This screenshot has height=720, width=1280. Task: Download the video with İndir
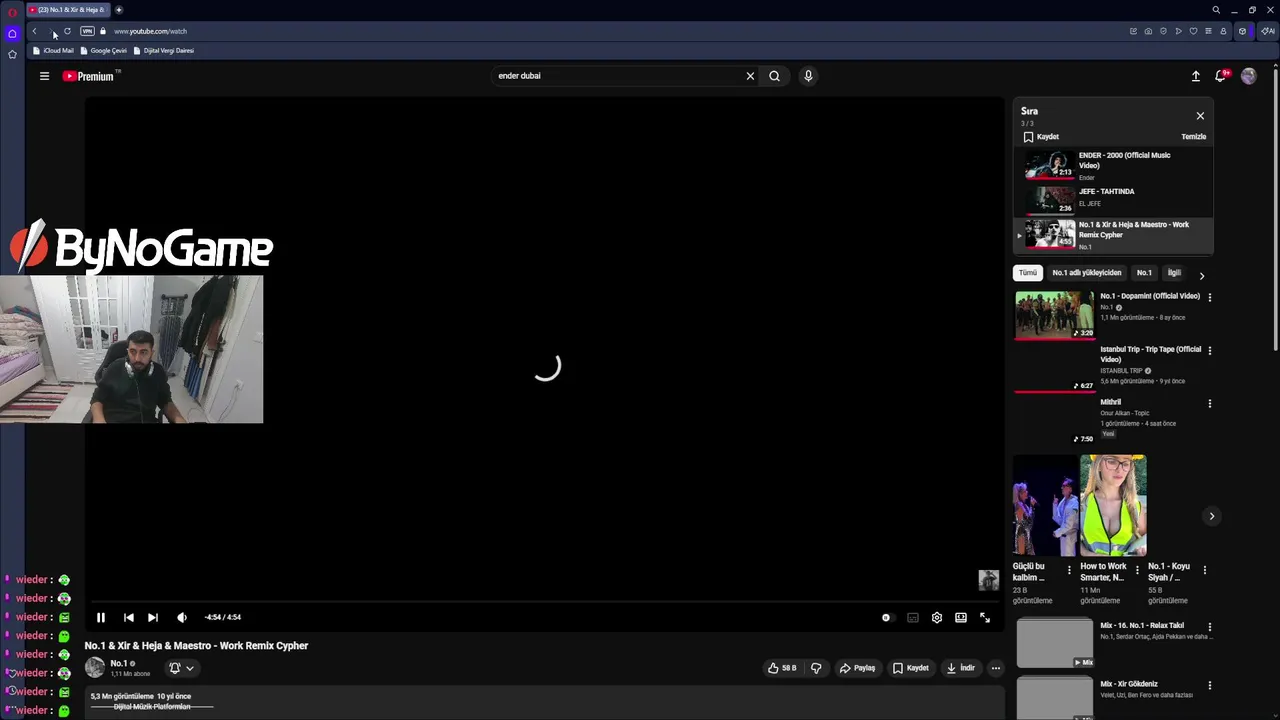click(961, 668)
